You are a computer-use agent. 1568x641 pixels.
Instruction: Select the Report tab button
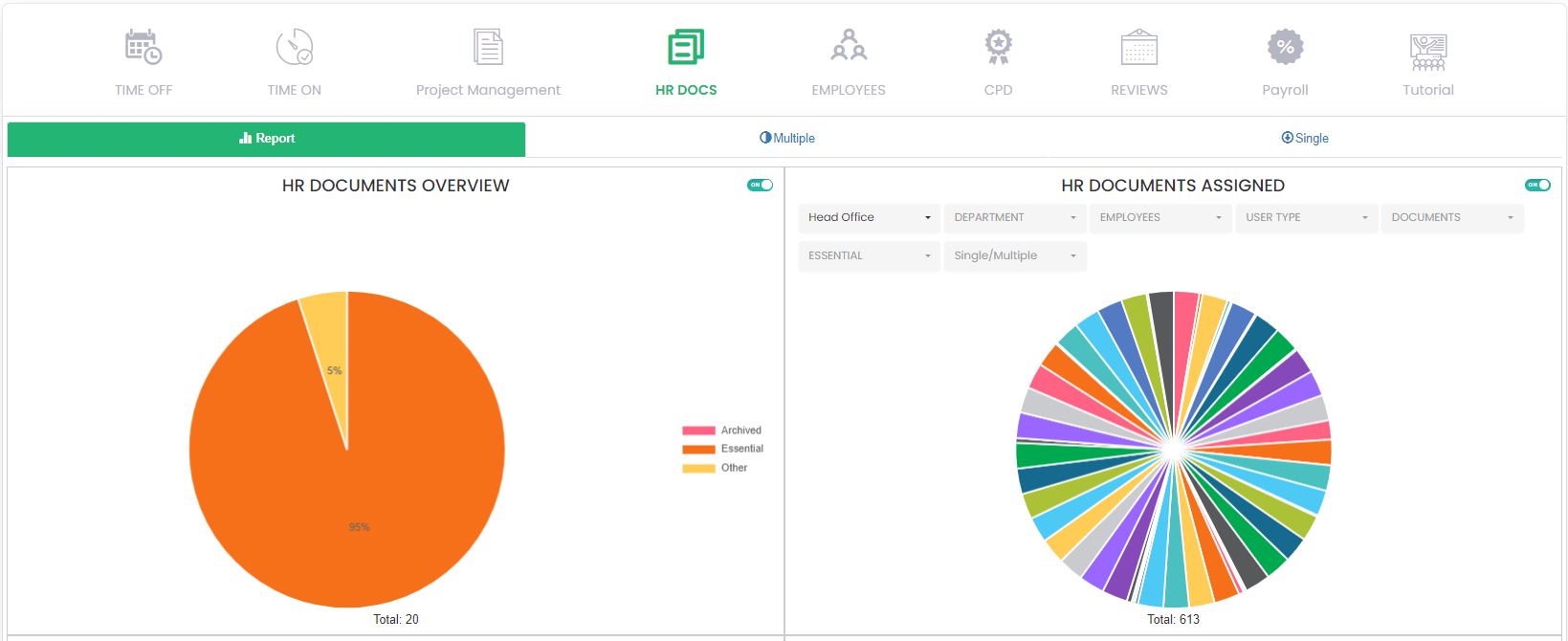(266, 139)
